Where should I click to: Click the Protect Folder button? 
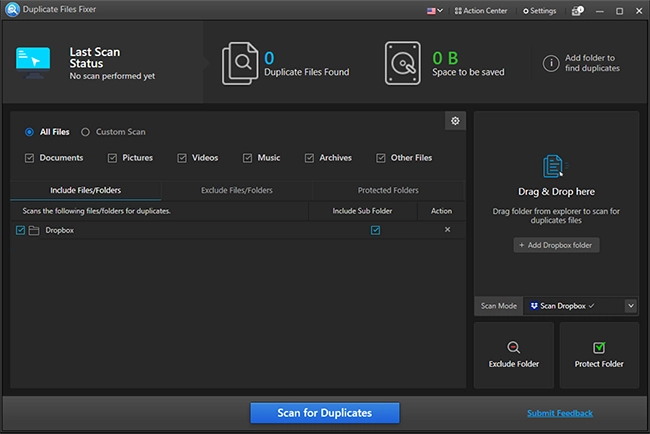(x=599, y=355)
